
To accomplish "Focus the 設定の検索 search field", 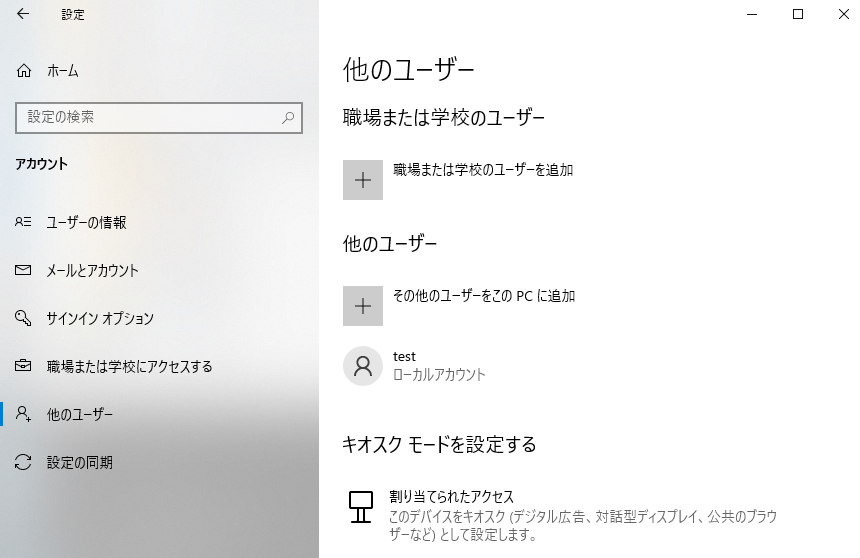I will pos(159,117).
